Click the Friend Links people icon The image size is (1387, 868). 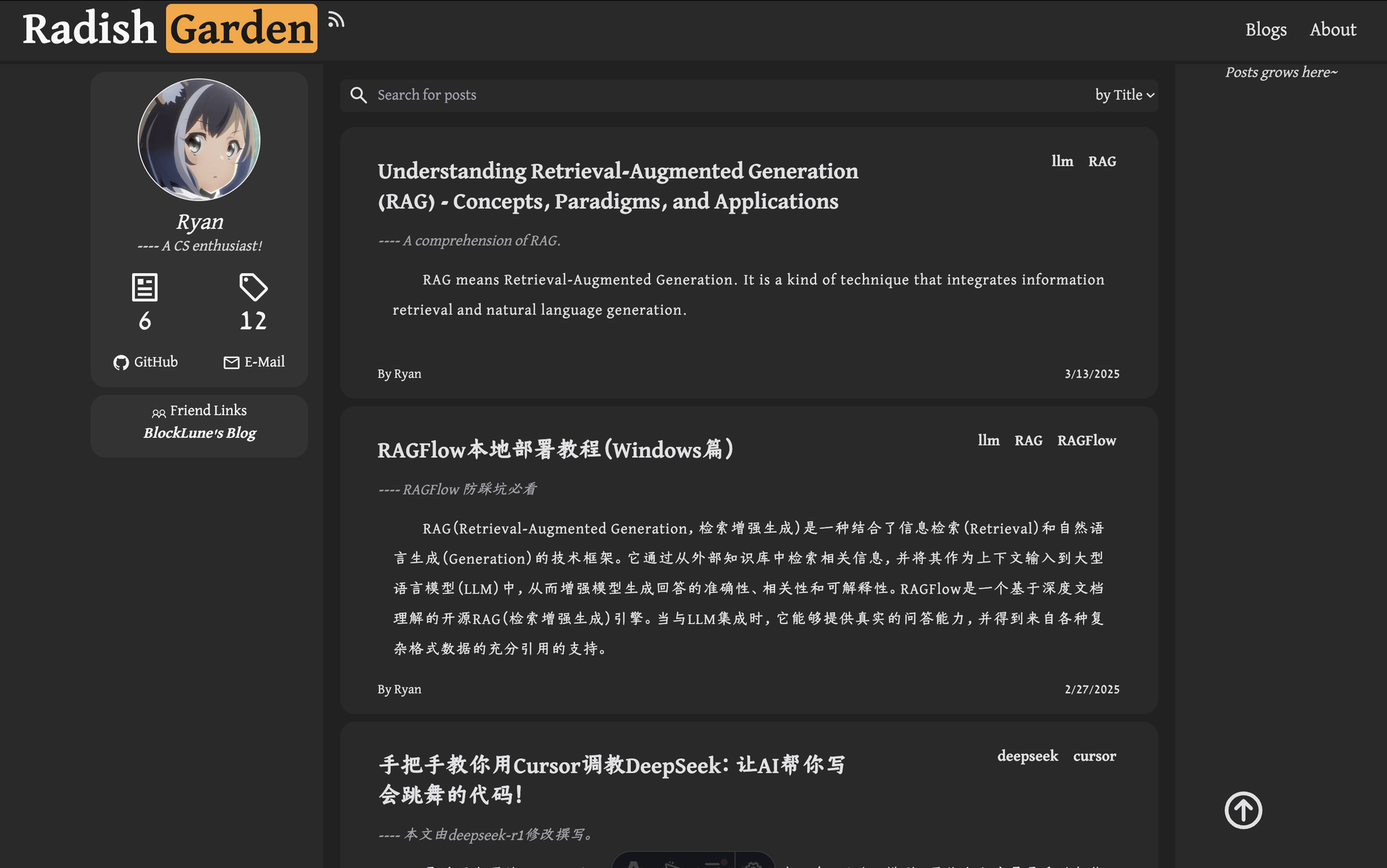point(158,413)
